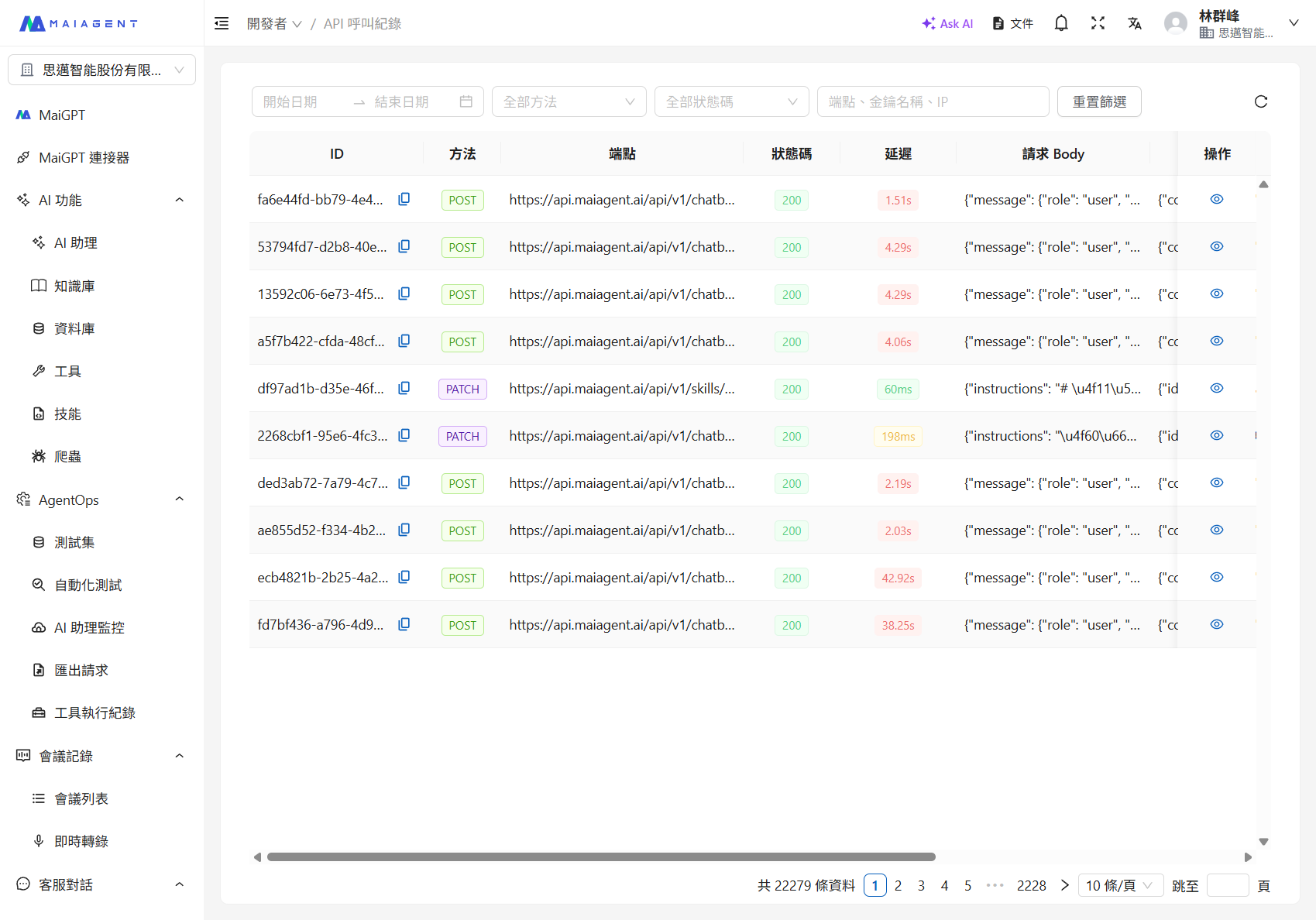Collapse the sidebar with the menu fold icon
This screenshot has width=1316, height=920.
point(222,23)
